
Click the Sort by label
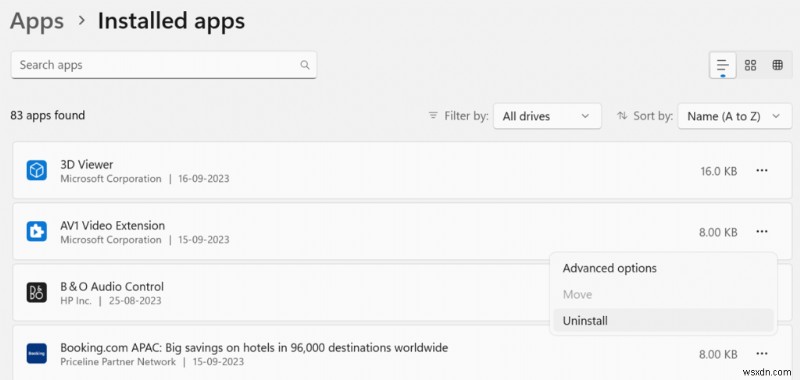click(653, 116)
